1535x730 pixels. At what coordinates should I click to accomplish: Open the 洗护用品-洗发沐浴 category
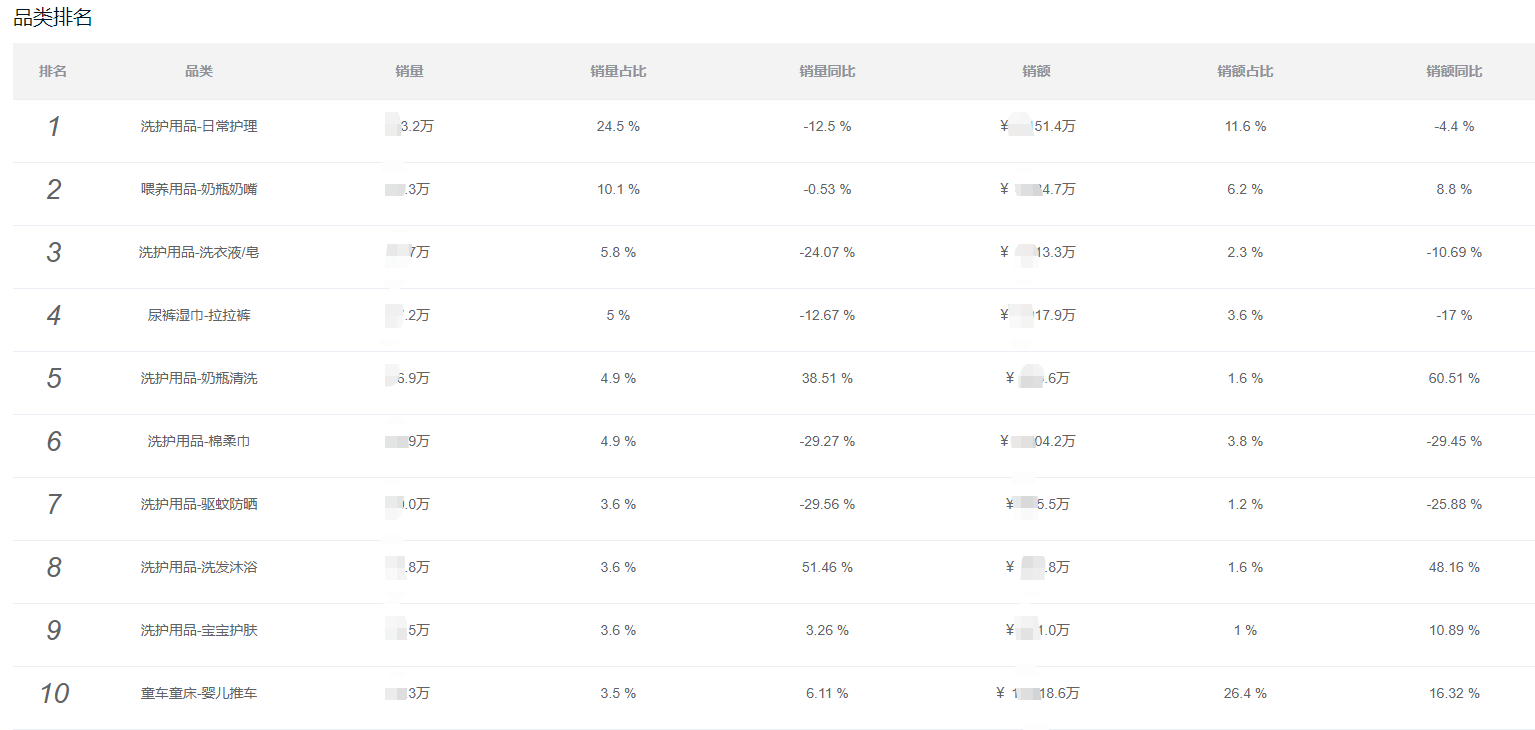pos(199,567)
